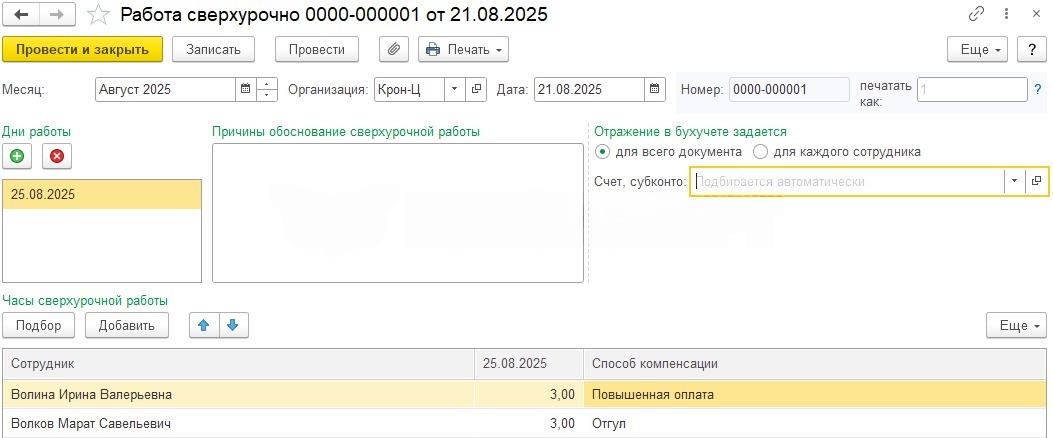Delete selected work day with red cross
Image resolution: width=1053 pixels, height=438 pixels.
56,156
